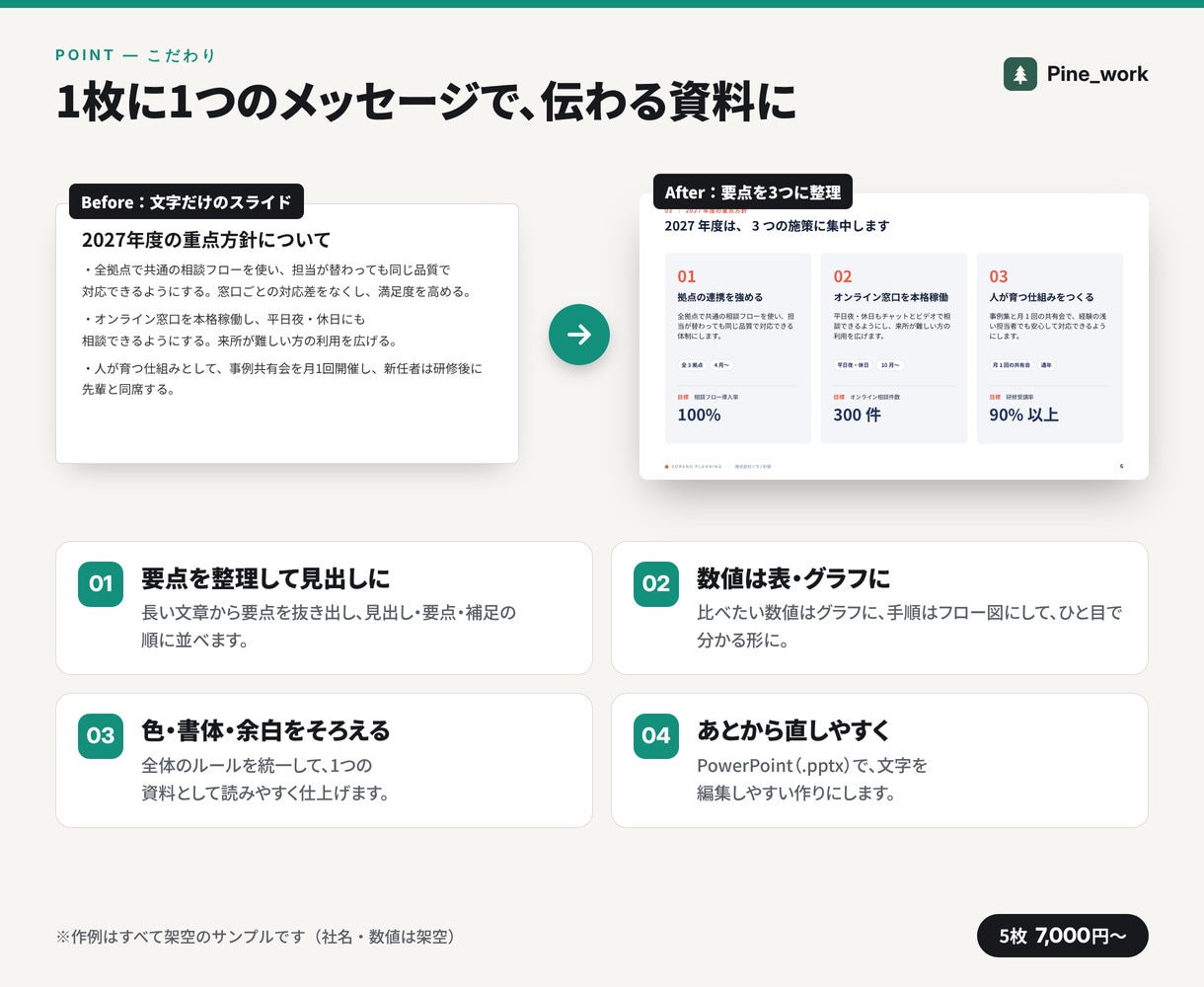The width and height of the screenshot is (1204, 987).
Task: Click the orange 01 number in After slide
Action: [x=687, y=276]
